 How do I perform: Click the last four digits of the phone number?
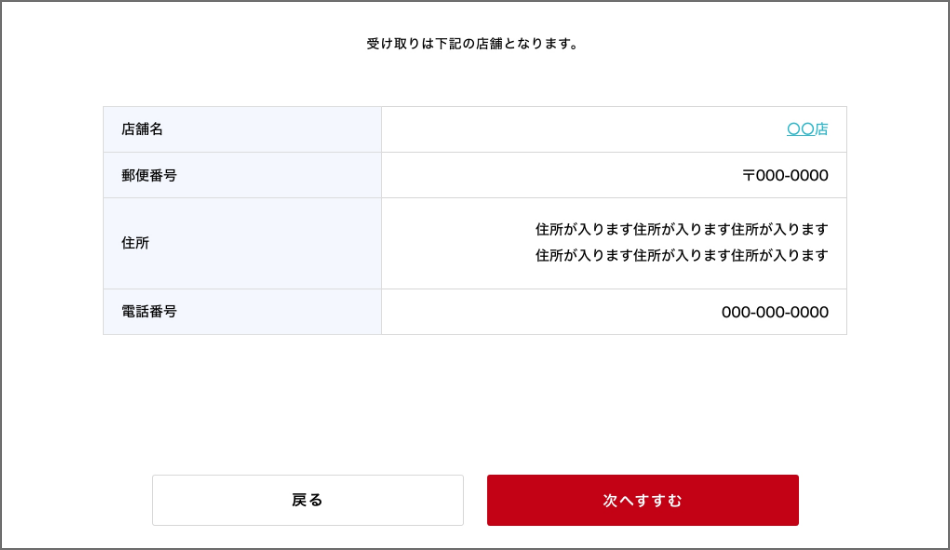coord(809,312)
